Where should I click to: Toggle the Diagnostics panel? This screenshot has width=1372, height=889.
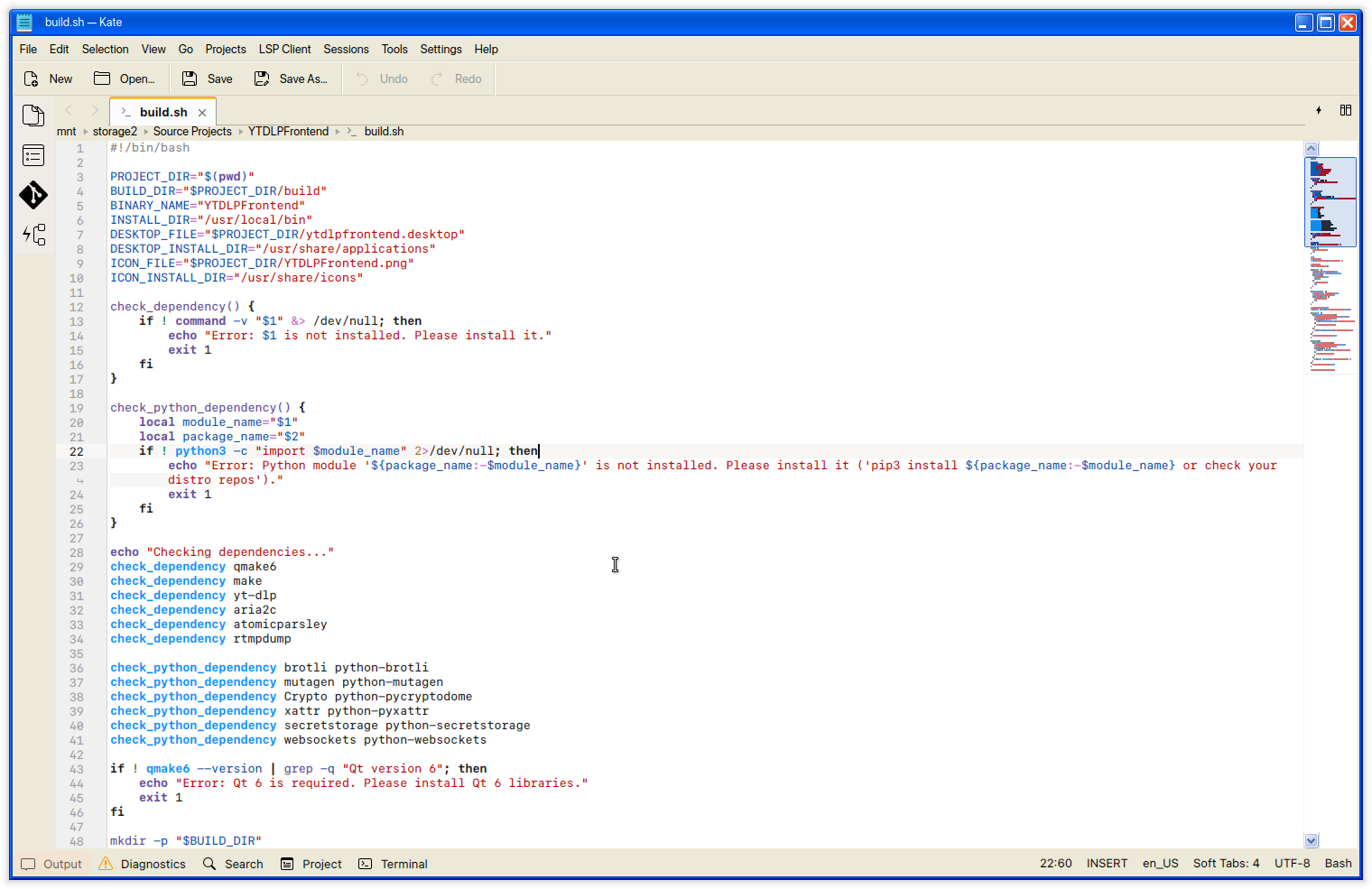(142, 864)
